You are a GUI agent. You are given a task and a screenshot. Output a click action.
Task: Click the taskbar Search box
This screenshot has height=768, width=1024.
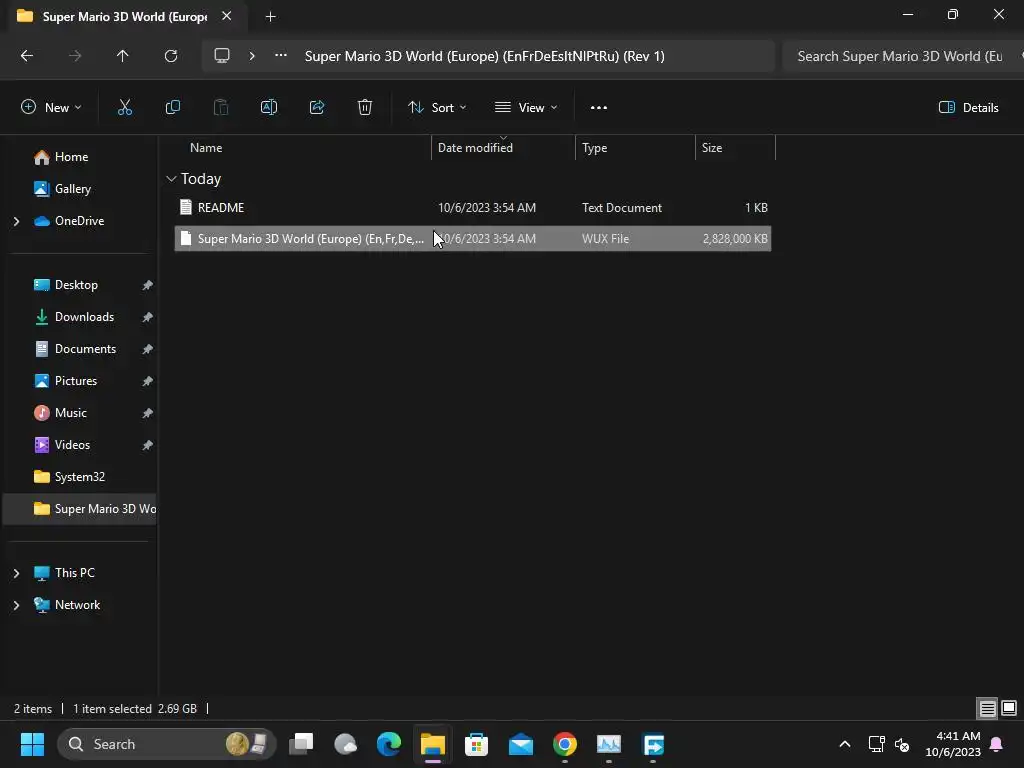167,744
